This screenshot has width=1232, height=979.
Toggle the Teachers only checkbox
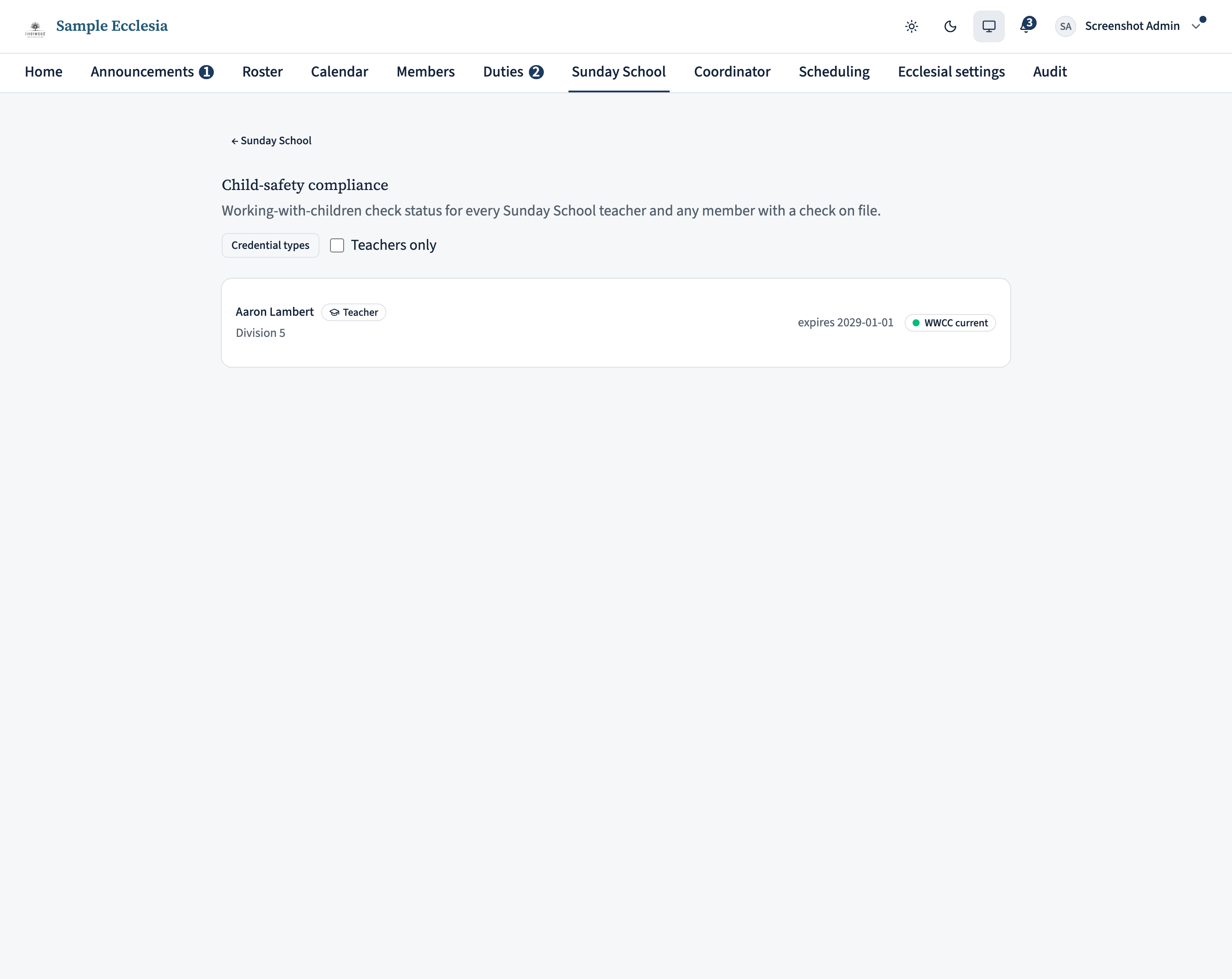(x=337, y=245)
